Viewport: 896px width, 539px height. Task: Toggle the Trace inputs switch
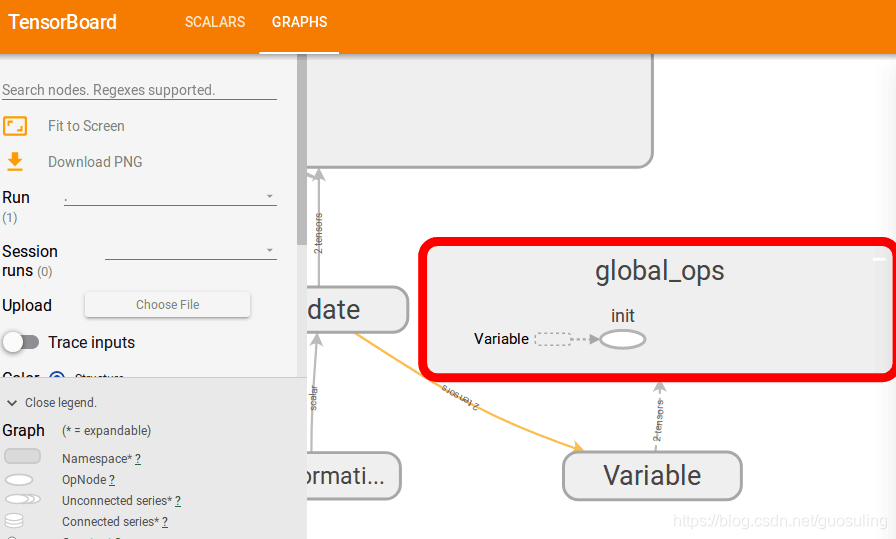click(x=21, y=342)
